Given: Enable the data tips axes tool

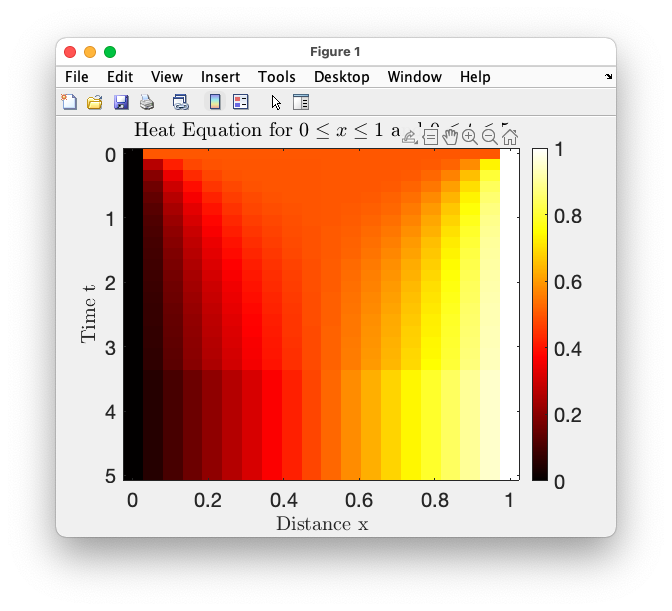Looking at the screenshot, I should coord(430,137).
